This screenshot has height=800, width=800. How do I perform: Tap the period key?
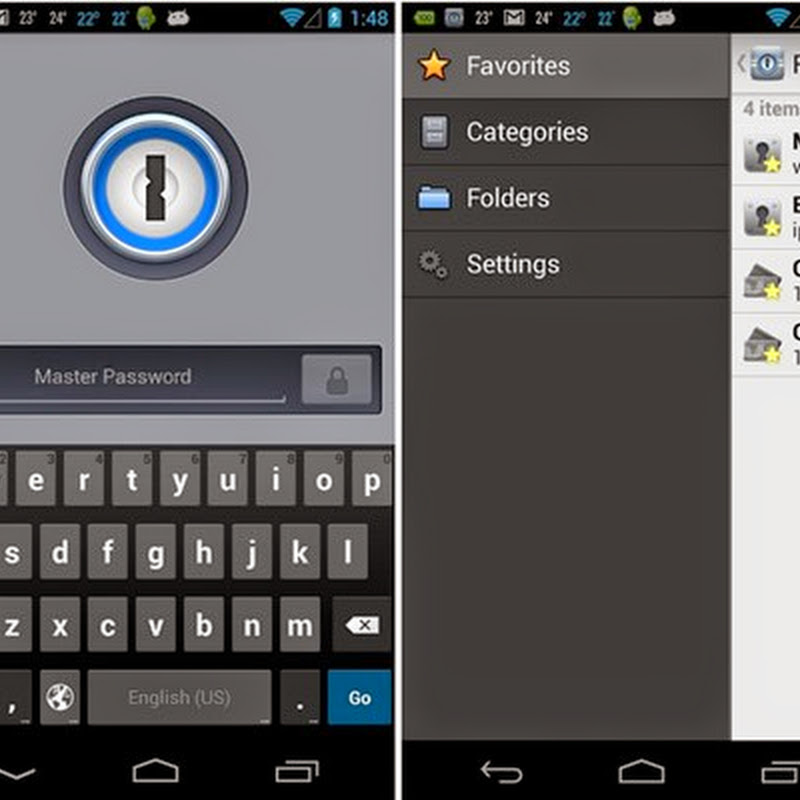tap(300, 697)
